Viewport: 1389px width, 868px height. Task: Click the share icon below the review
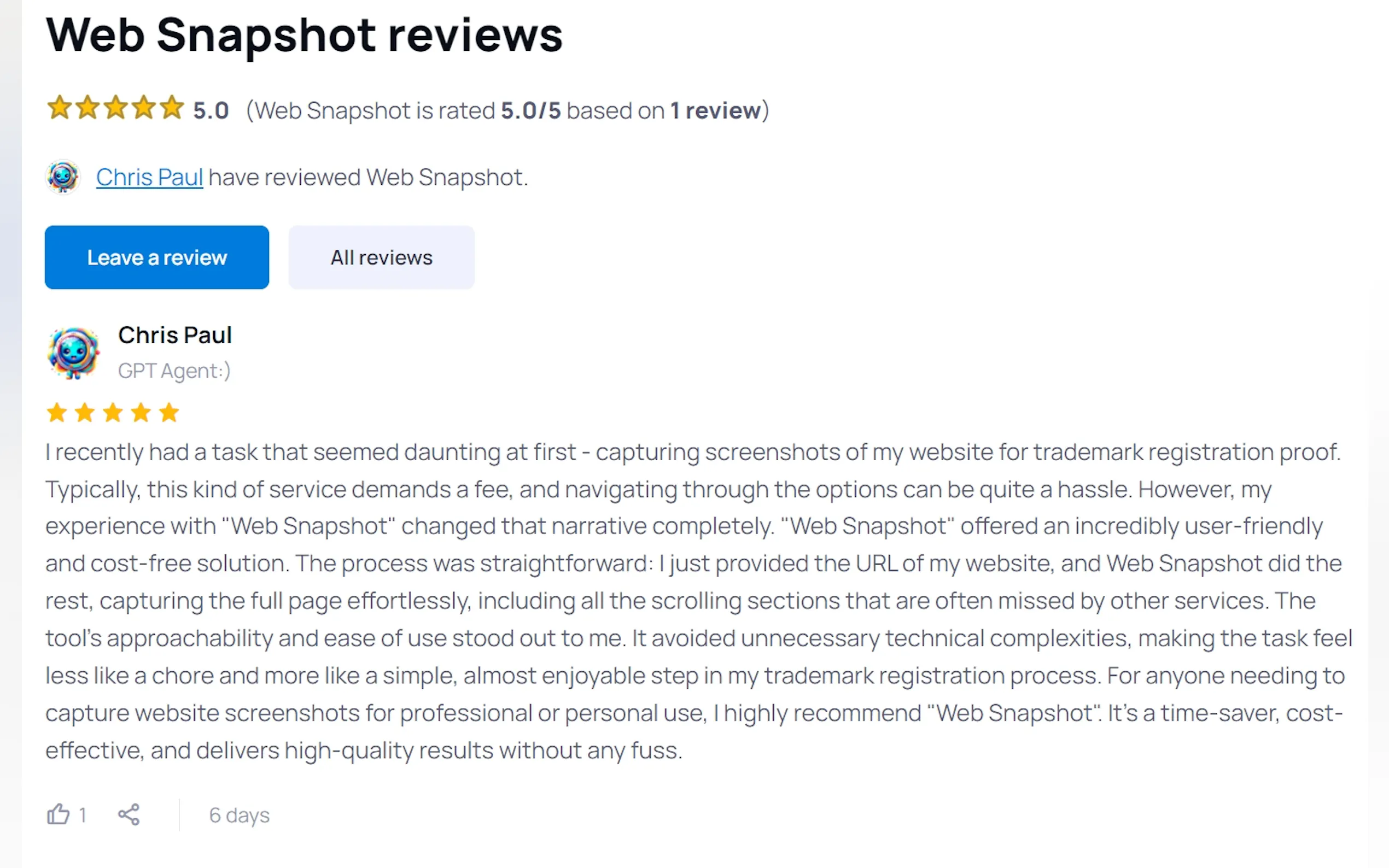click(129, 814)
